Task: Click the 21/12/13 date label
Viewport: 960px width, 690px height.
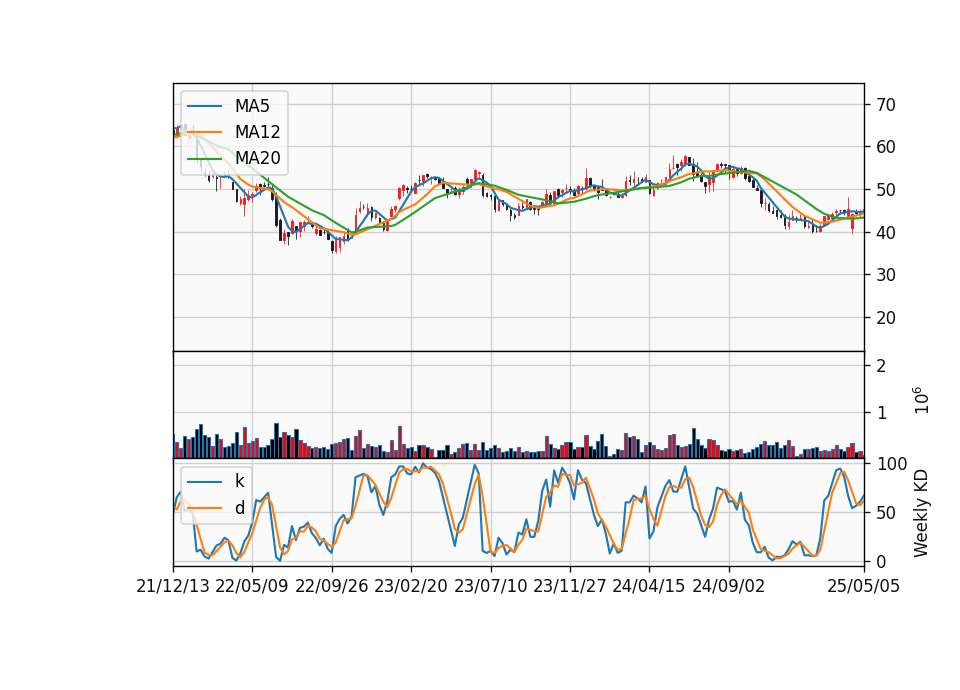Action: [x=173, y=586]
